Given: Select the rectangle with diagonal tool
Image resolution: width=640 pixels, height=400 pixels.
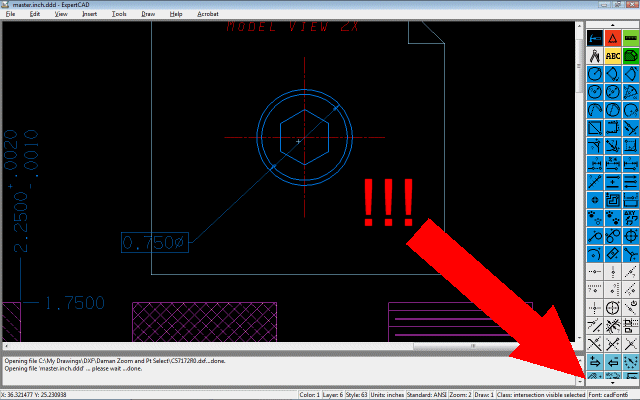Looking at the screenshot, I should click(595, 128).
